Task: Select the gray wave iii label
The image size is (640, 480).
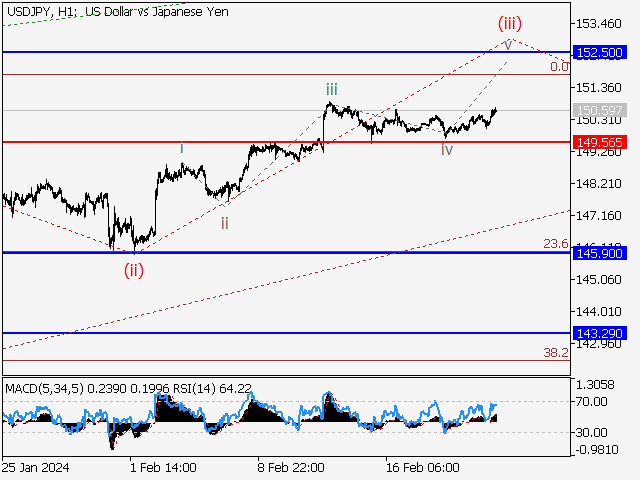Action: 331,89
